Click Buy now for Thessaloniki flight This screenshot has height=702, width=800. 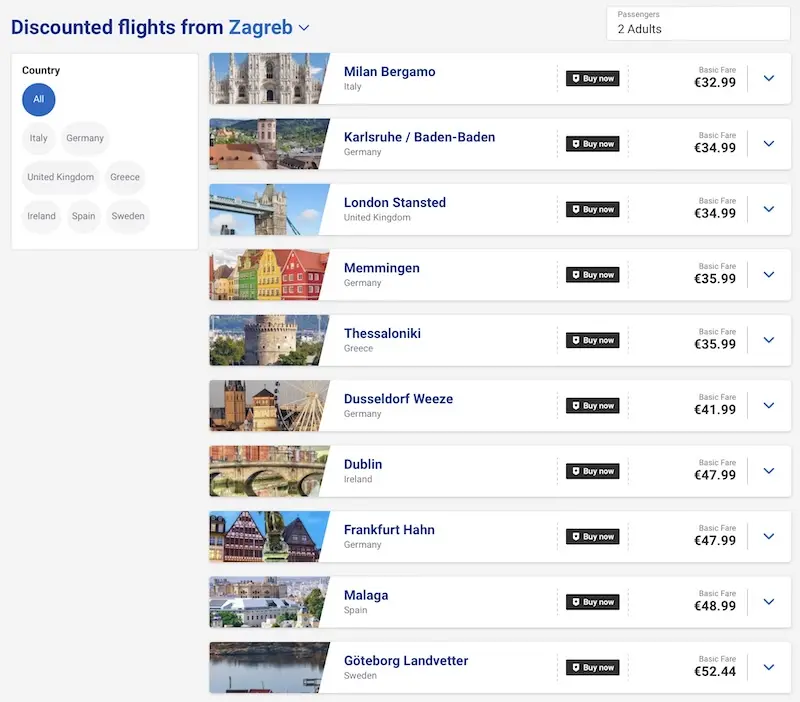(592, 340)
